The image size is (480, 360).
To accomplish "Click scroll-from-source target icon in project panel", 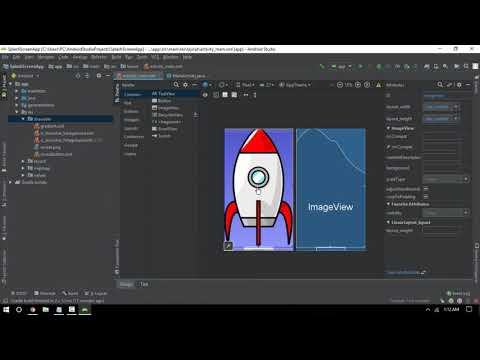I will coord(78,76).
